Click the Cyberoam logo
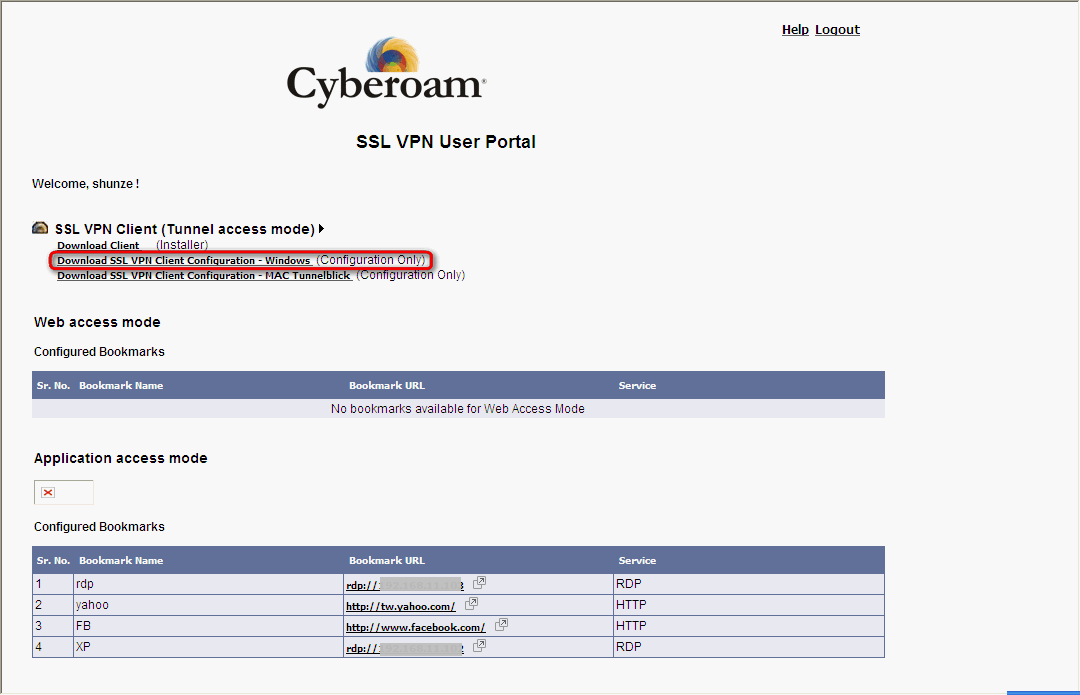The image size is (1080, 695). coord(386,72)
